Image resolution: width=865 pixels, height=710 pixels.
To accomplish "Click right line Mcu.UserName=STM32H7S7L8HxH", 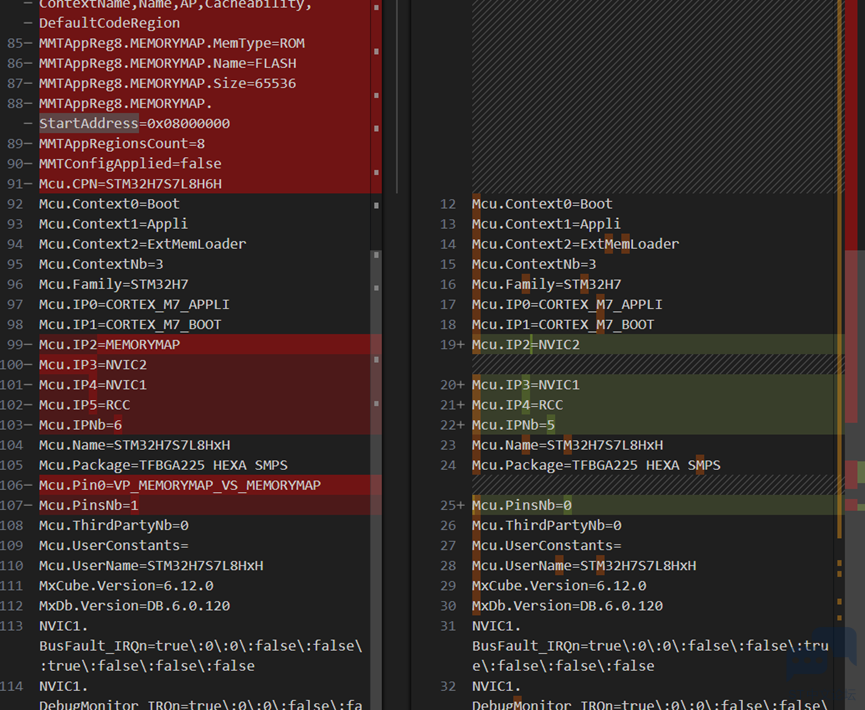I will click(584, 565).
